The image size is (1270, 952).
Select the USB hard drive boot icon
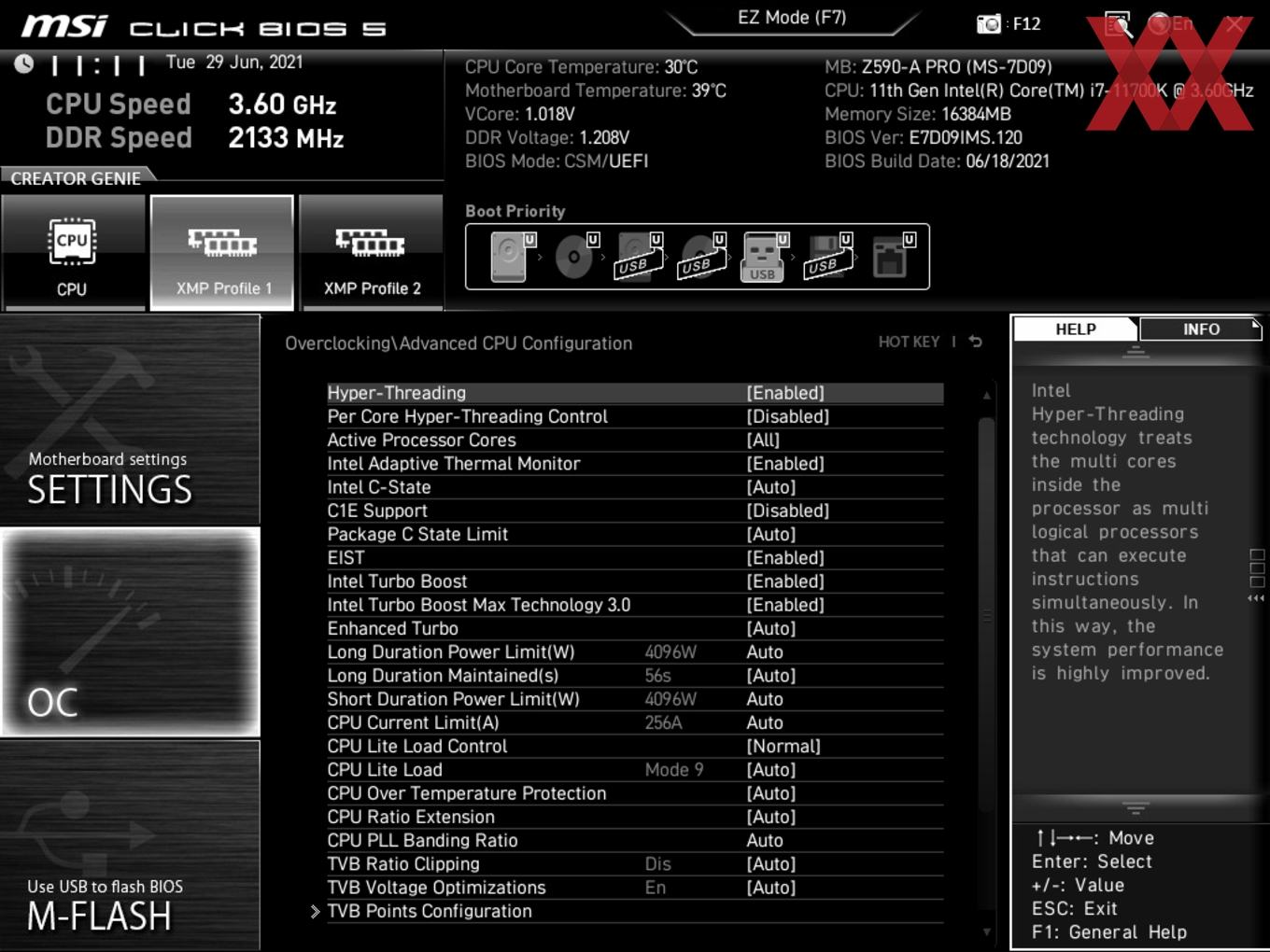coord(638,257)
